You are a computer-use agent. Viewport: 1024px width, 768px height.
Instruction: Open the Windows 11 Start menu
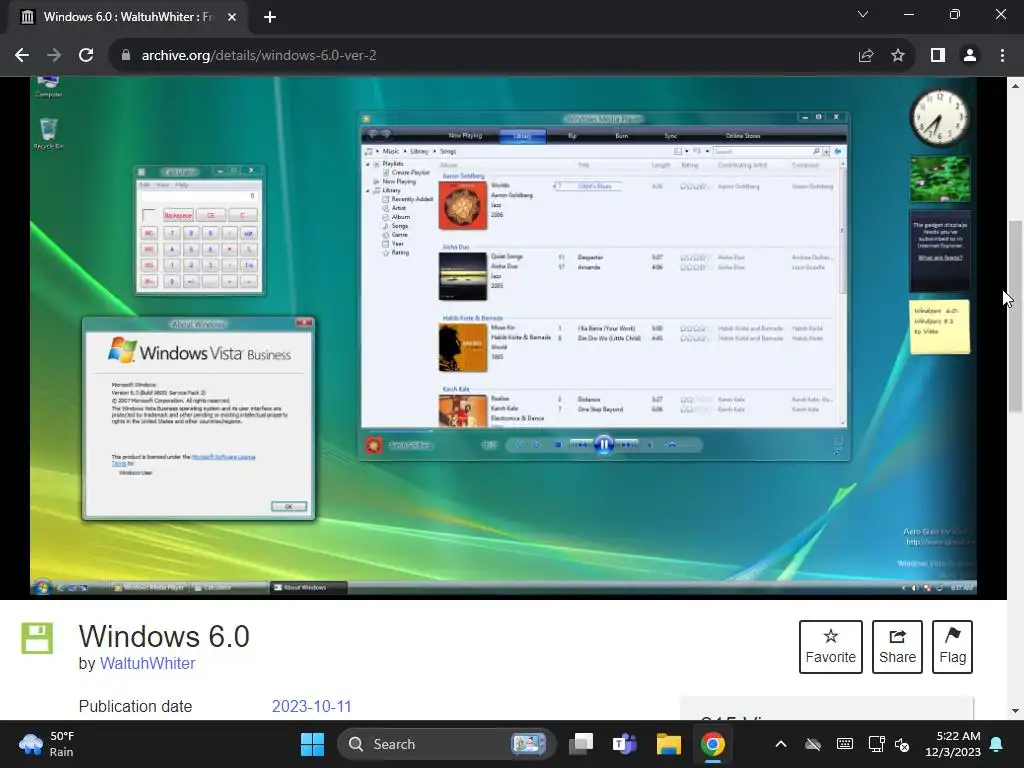click(x=312, y=744)
